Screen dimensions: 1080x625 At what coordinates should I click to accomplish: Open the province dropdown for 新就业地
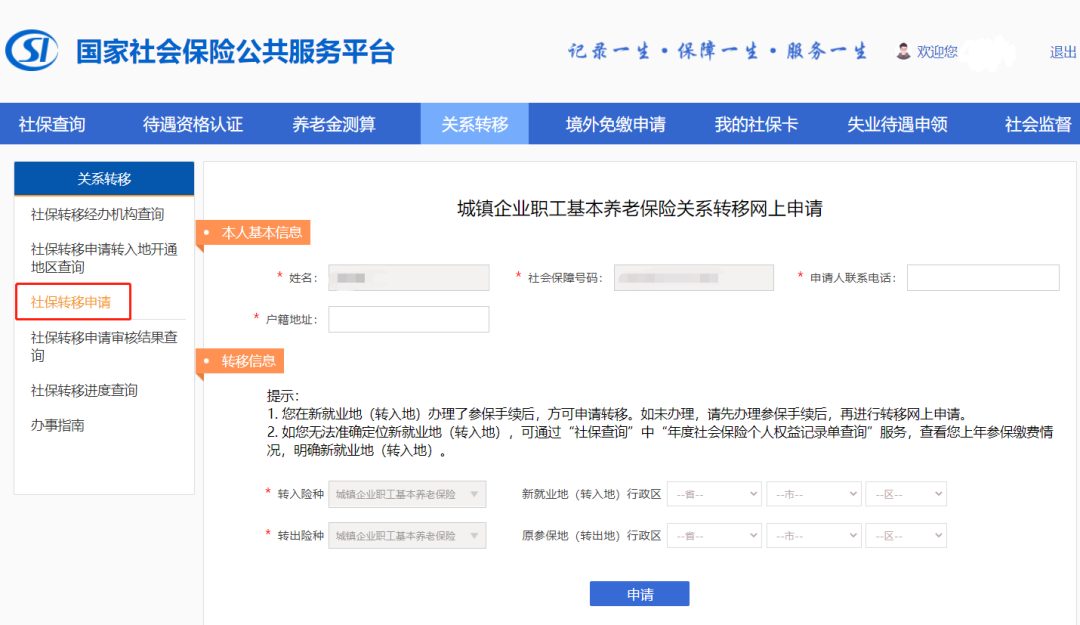pyautogui.click(x=714, y=494)
